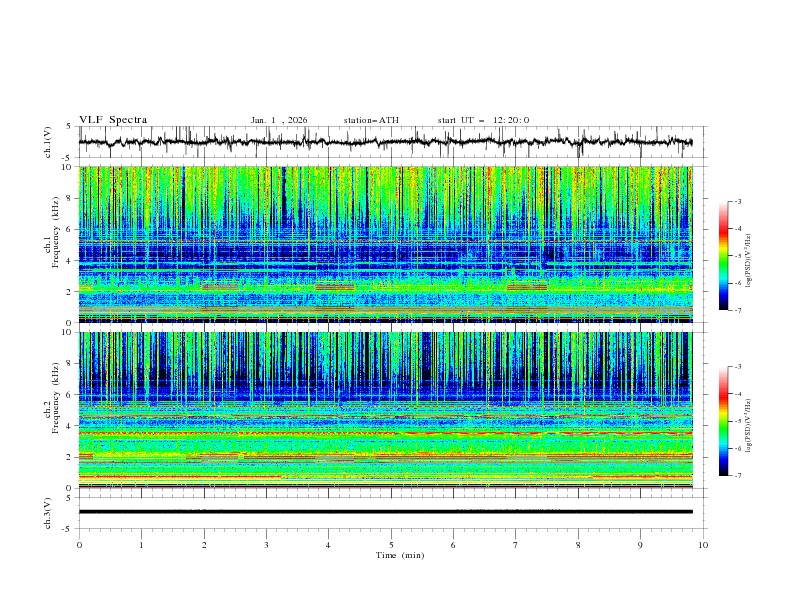792x612 pixels.
Task: Click the ch.1 frequency-axis tick "8"
Action: tap(70, 198)
